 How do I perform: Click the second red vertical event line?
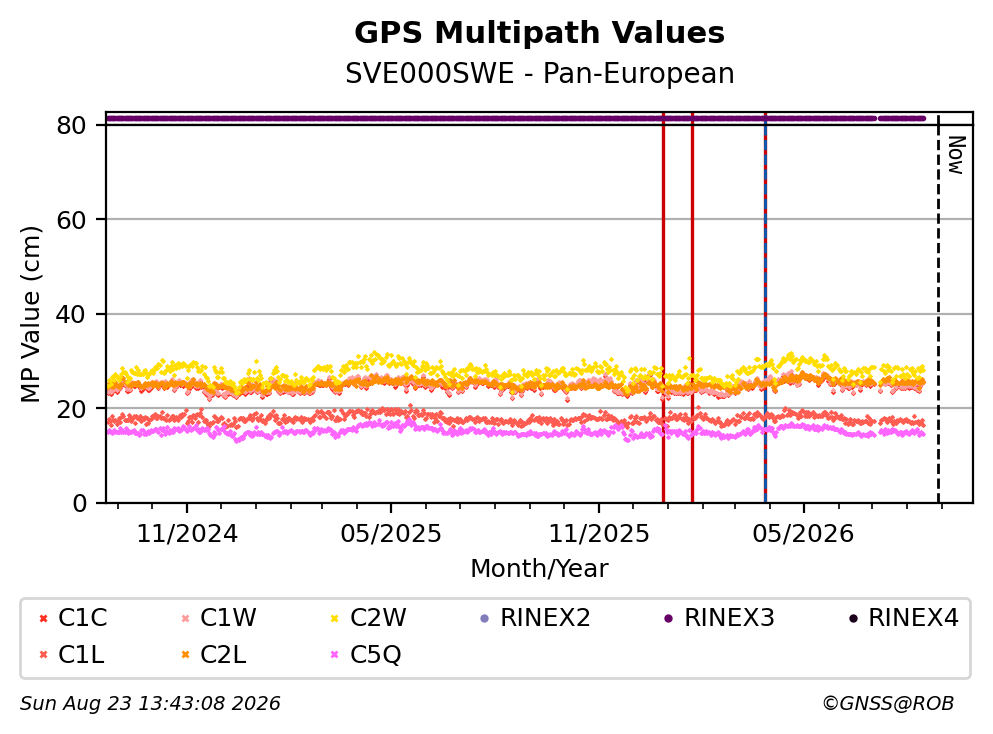(x=692, y=307)
